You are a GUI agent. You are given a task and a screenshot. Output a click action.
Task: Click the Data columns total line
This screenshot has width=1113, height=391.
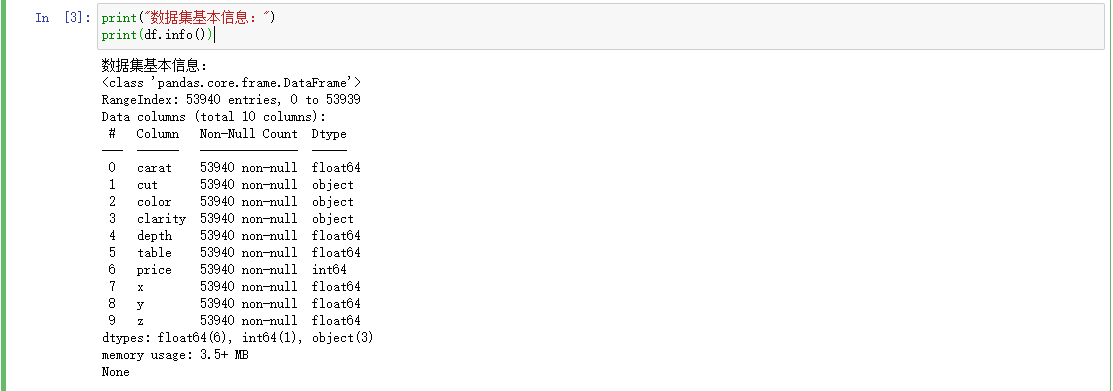(x=214, y=117)
